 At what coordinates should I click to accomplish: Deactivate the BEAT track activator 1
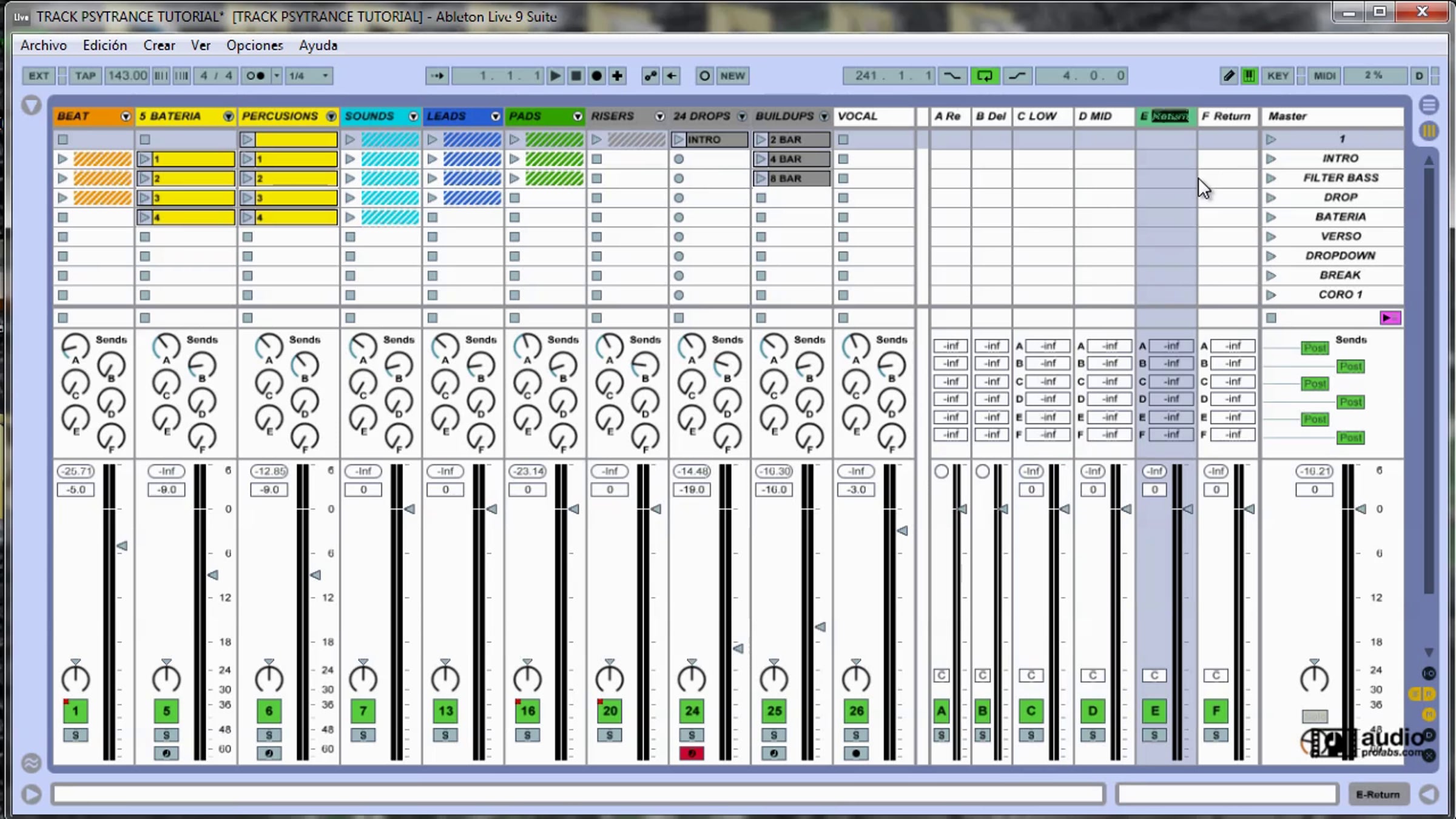point(75,711)
